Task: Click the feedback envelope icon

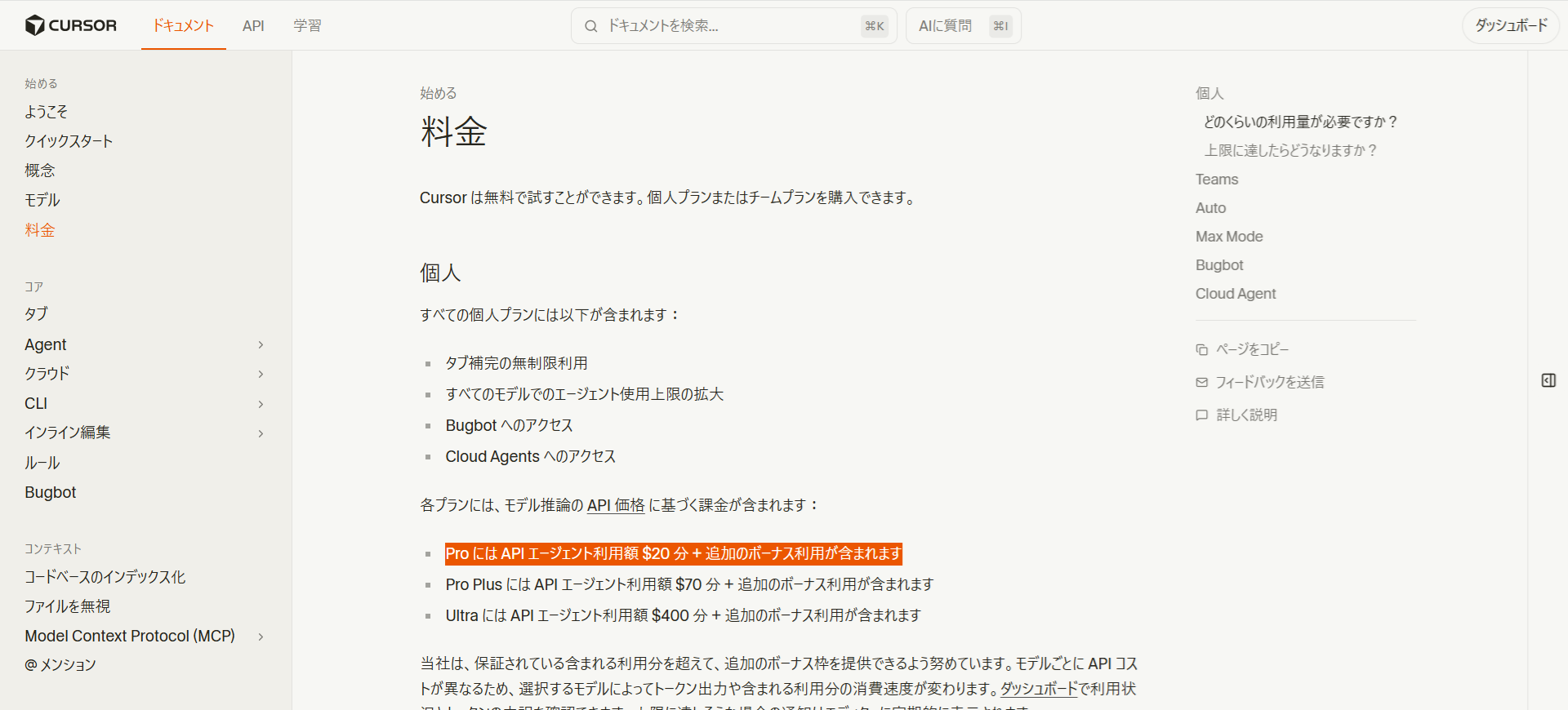Action: pyautogui.click(x=1201, y=382)
